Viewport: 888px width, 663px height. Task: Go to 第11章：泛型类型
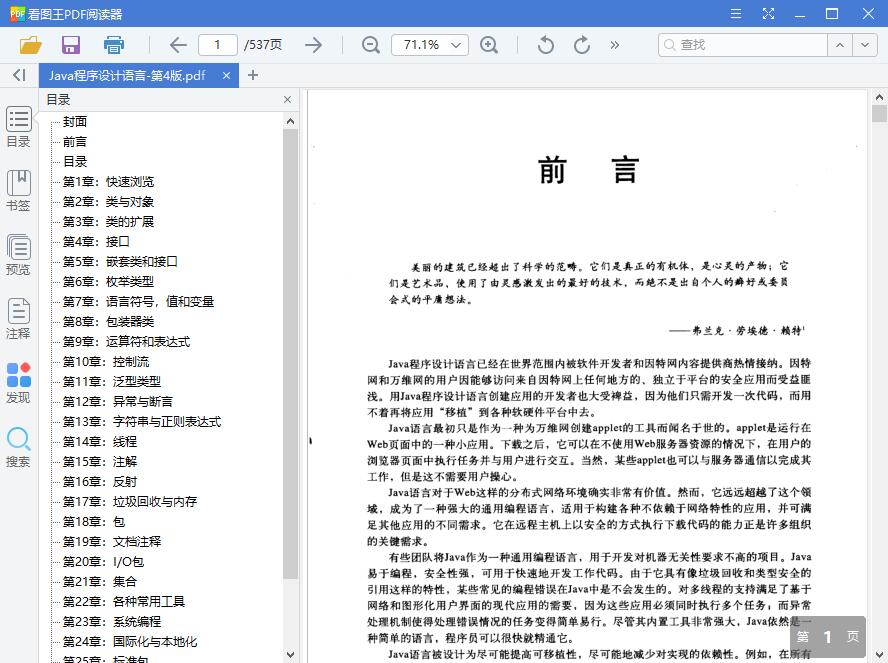pyautogui.click(x=112, y=382)
